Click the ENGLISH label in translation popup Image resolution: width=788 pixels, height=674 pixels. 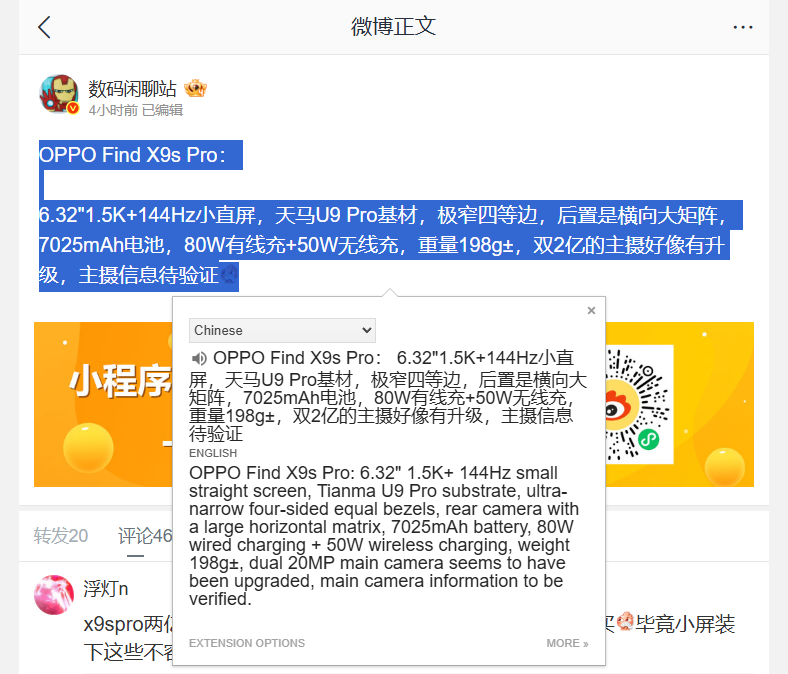213,453
